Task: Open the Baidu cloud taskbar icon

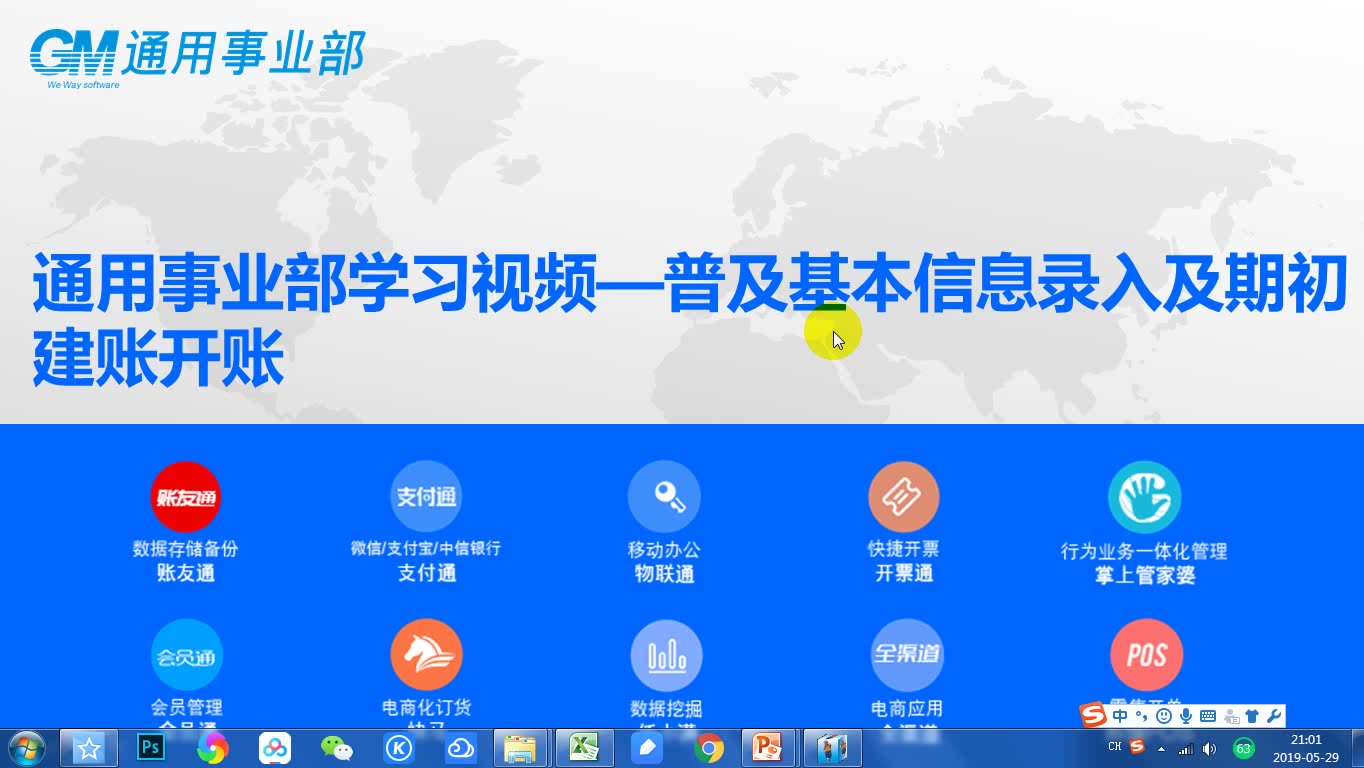Action: pos(274,748)
